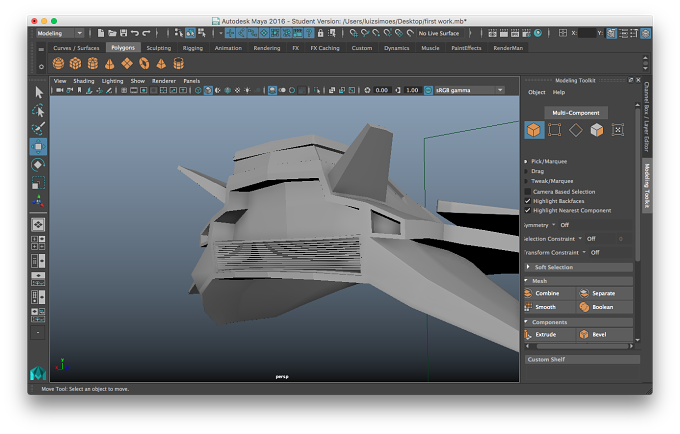Activate the Rotate tool

[x=38, y=165]
